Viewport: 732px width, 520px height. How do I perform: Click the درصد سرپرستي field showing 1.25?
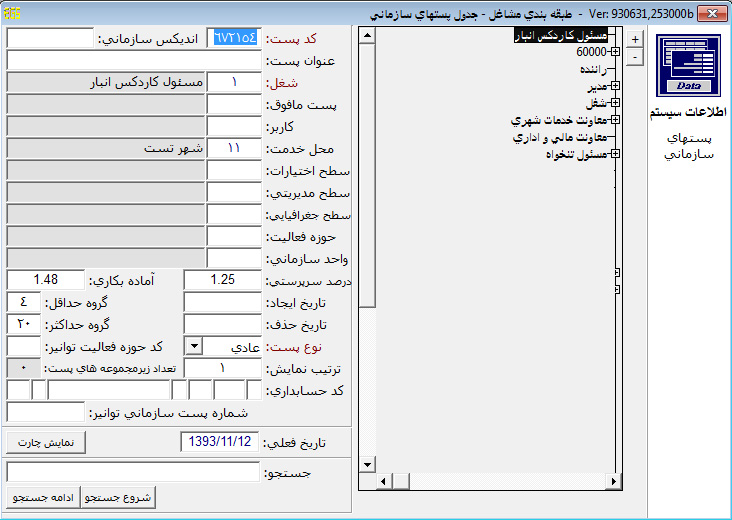pyautogui.click(x=223, y=280)
